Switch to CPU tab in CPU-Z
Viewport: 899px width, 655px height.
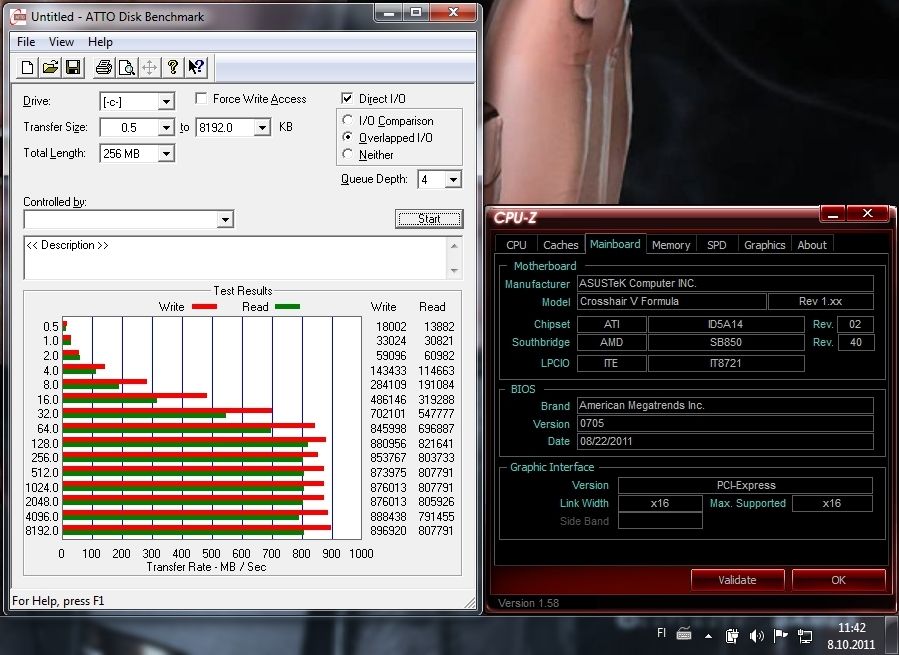[516, 245]
